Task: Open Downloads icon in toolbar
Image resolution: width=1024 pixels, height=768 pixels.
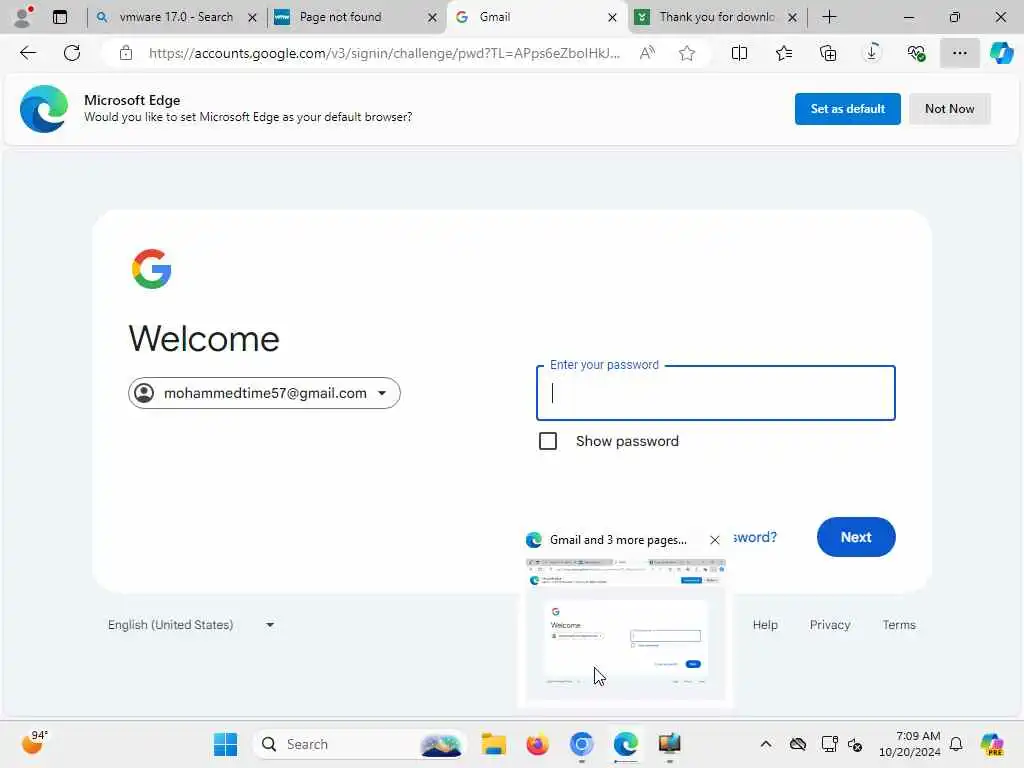Action: [x=872, y=53]
